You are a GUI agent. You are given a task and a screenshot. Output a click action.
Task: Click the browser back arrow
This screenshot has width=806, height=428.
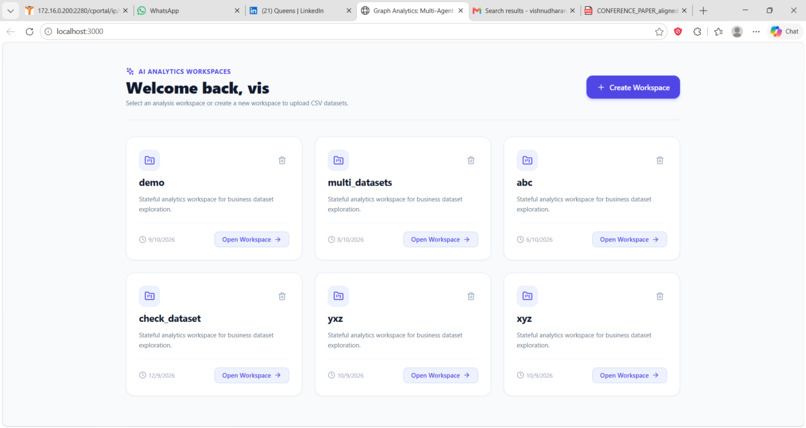[x=10, y=31]
